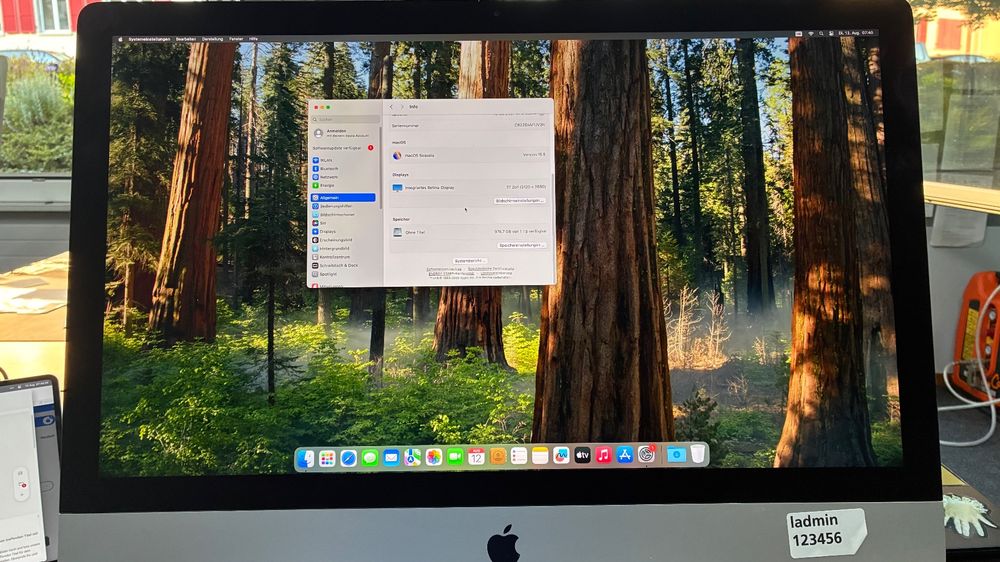Open Music app in the Dock

603,454
